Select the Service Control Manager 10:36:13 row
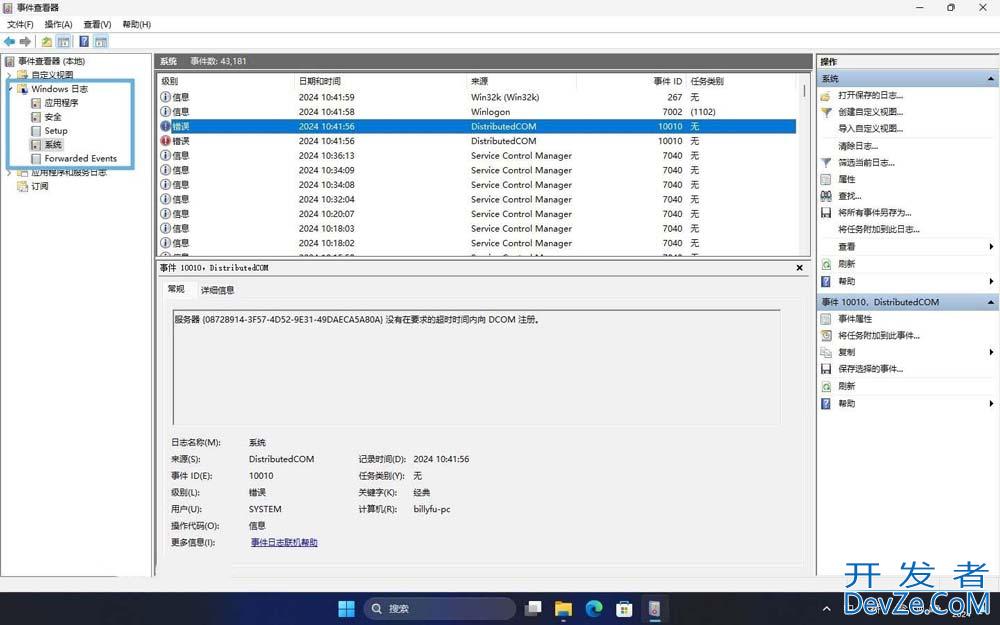The image size is (1000, 625). (x=477, y=156)
